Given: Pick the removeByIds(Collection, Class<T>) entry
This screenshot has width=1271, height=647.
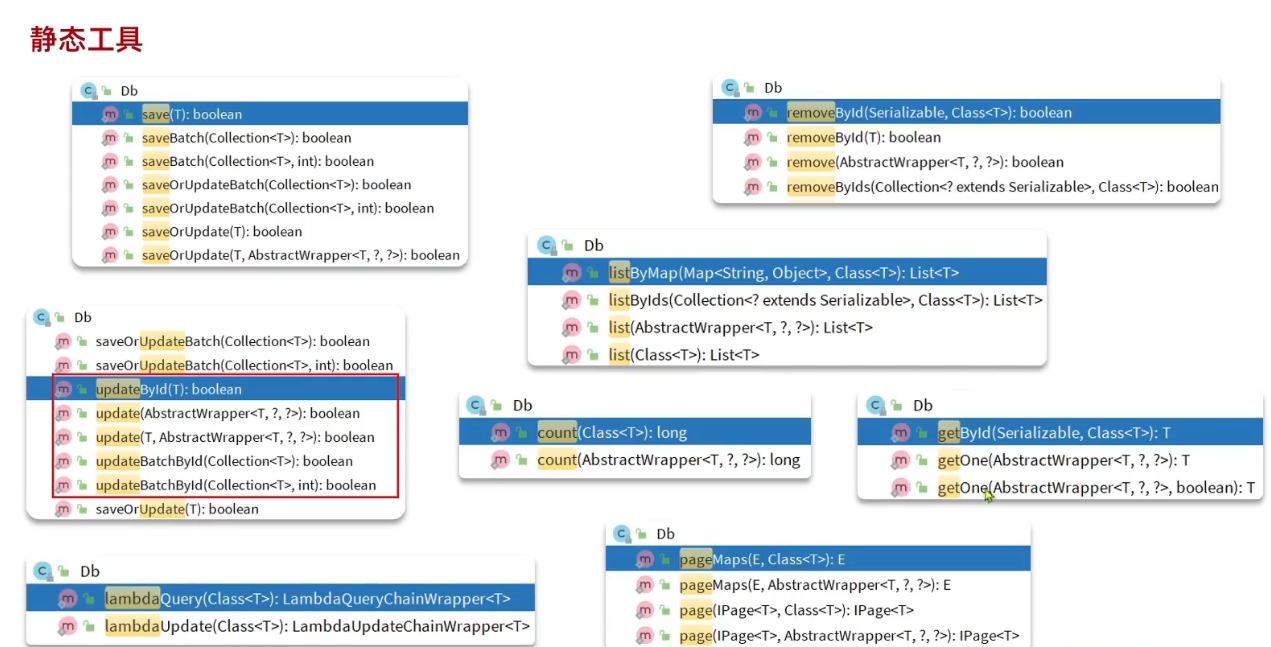Looking at the screenshot, I should [x=1002, y=187].
